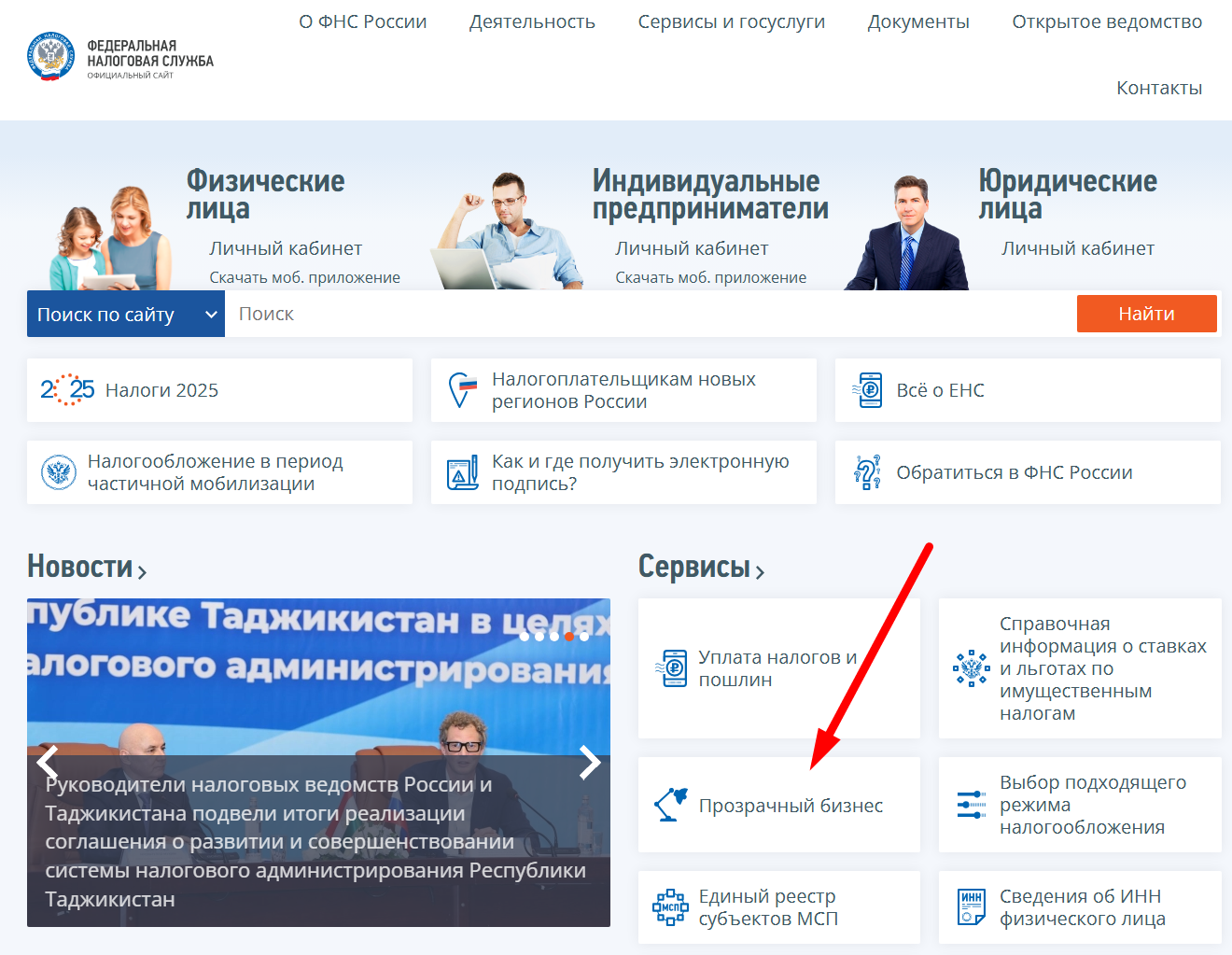1232x955 pixels.
Task: Click the ИНН document icon
Action: coord(972,906)
